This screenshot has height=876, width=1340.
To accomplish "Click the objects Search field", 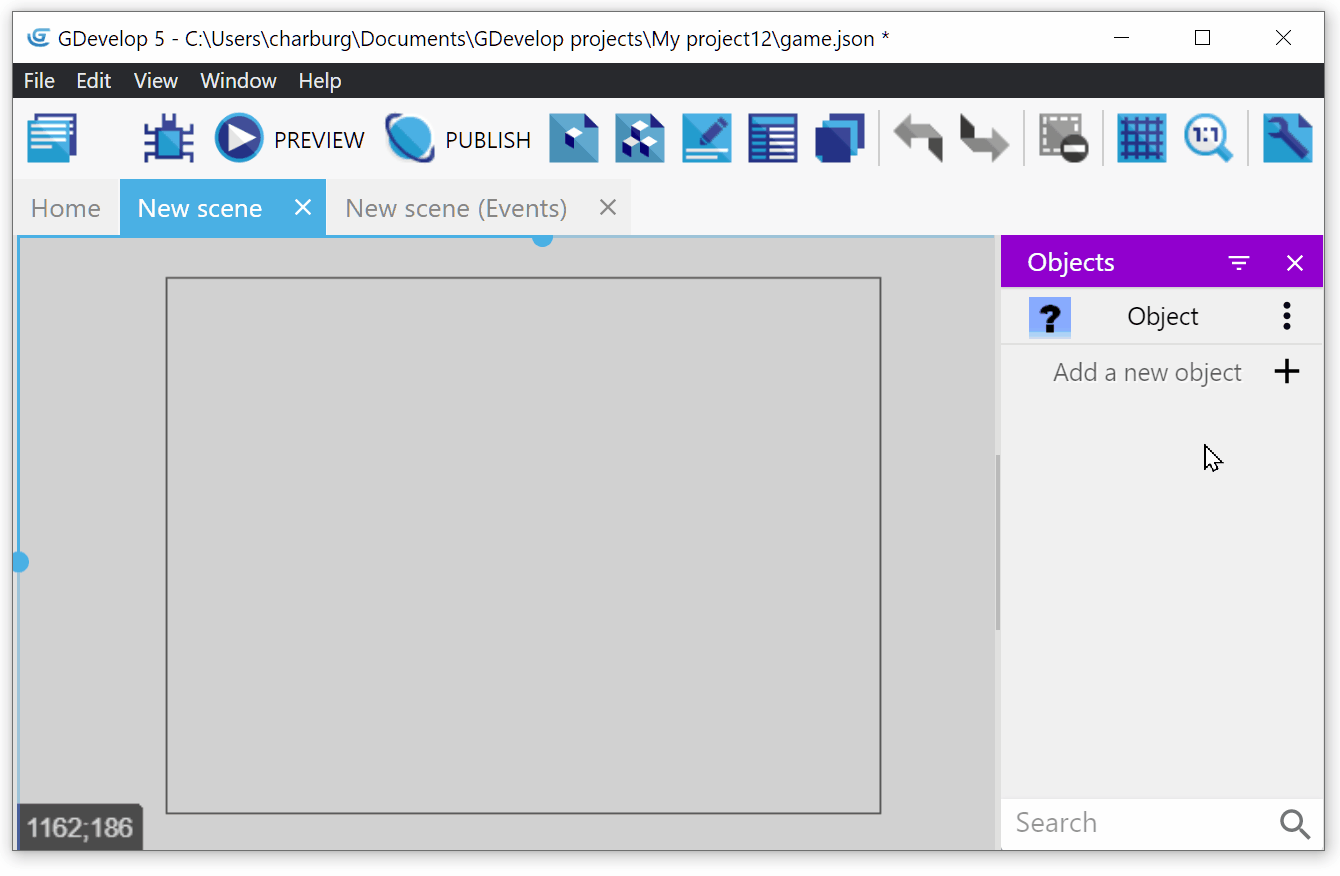I will (1140, 823).
